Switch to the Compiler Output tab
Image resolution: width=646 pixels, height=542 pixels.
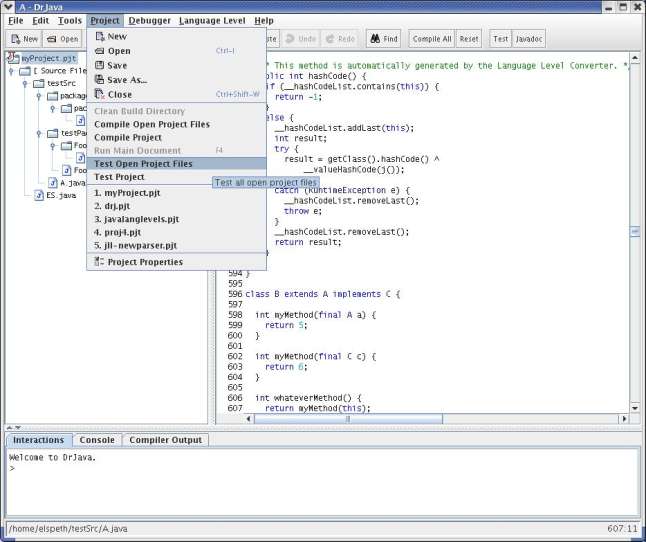tap(166, 440)
